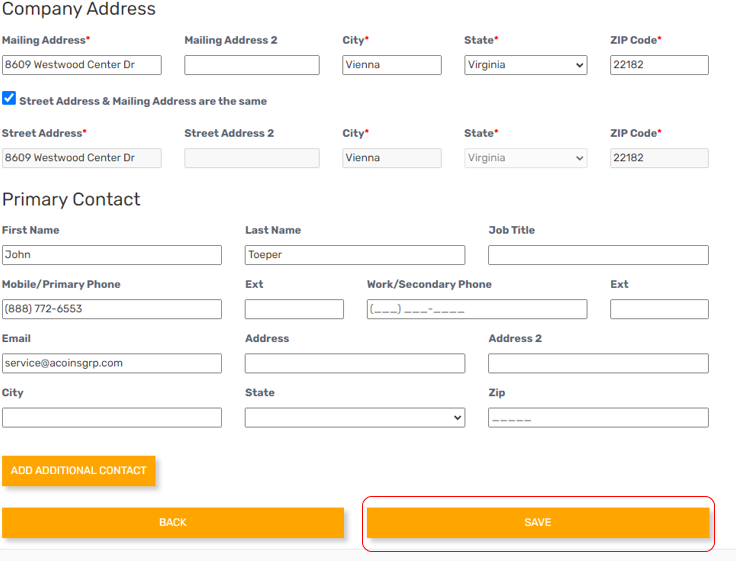This screenshot has width=736, height=577.
Task: Click the Ext field beside Mobile phone
Action: tap(294, 309)
